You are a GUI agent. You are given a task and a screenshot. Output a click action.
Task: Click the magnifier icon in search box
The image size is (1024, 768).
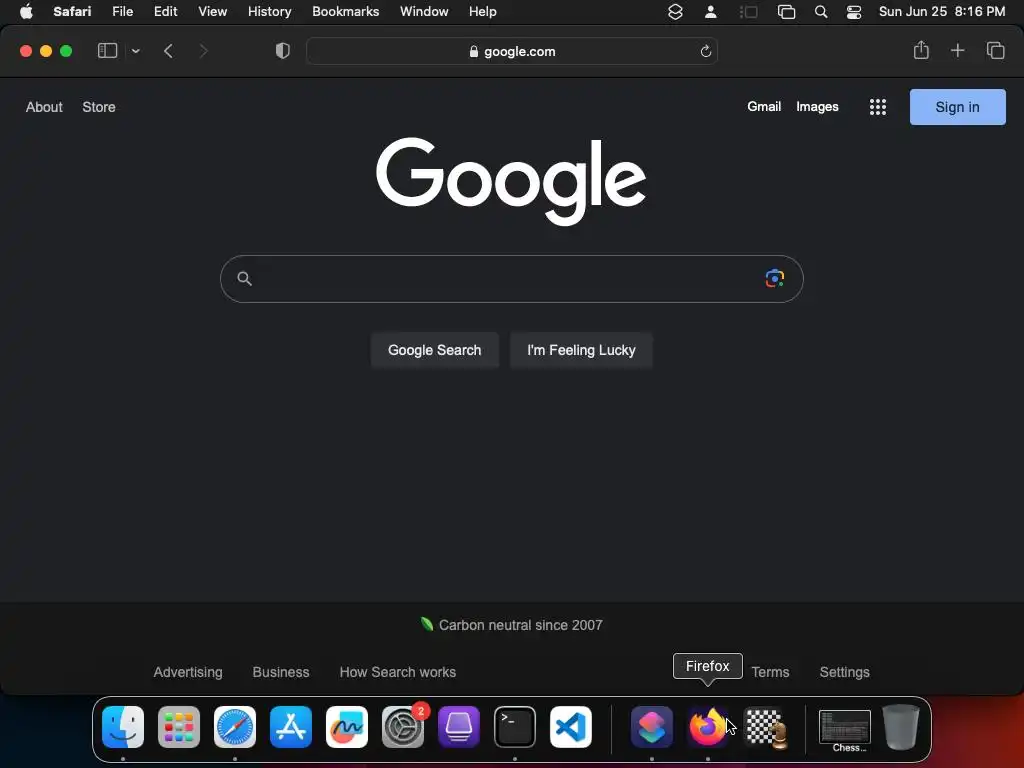click(x=244, y=279)
